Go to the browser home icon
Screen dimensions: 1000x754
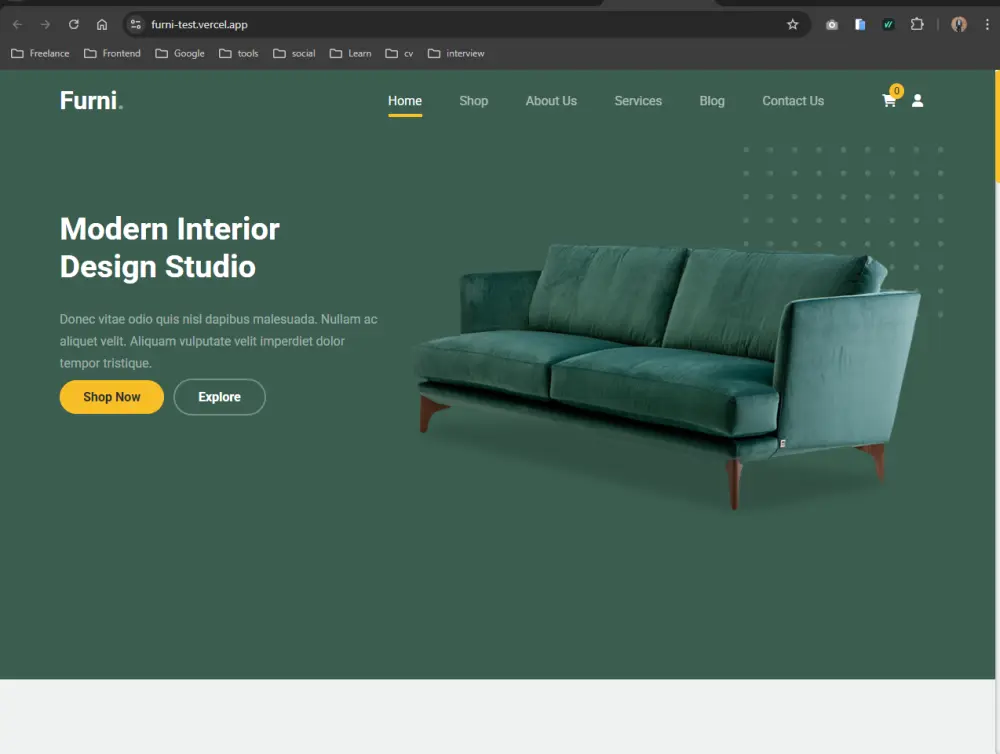click(x=102, y=24)
